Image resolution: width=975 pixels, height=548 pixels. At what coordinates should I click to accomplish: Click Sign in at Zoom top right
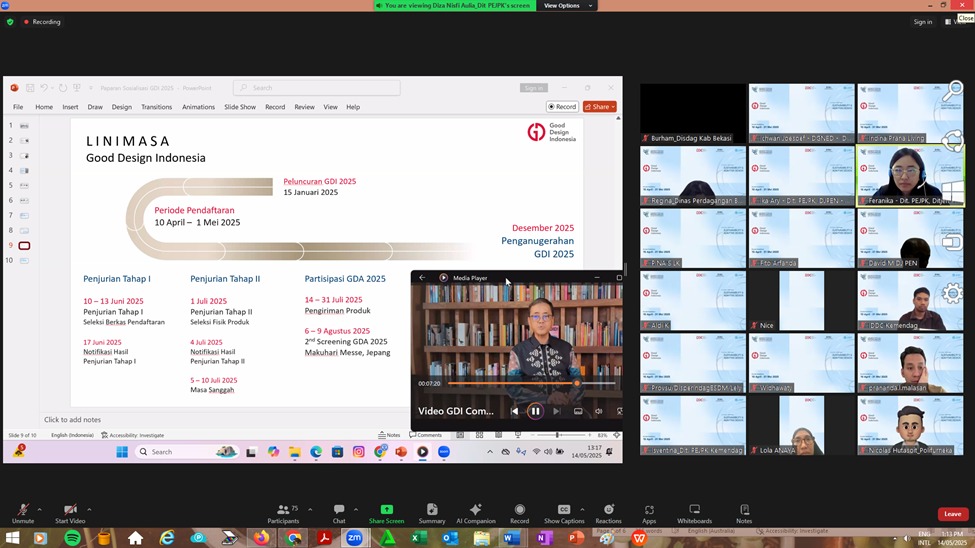coord(923,22)
